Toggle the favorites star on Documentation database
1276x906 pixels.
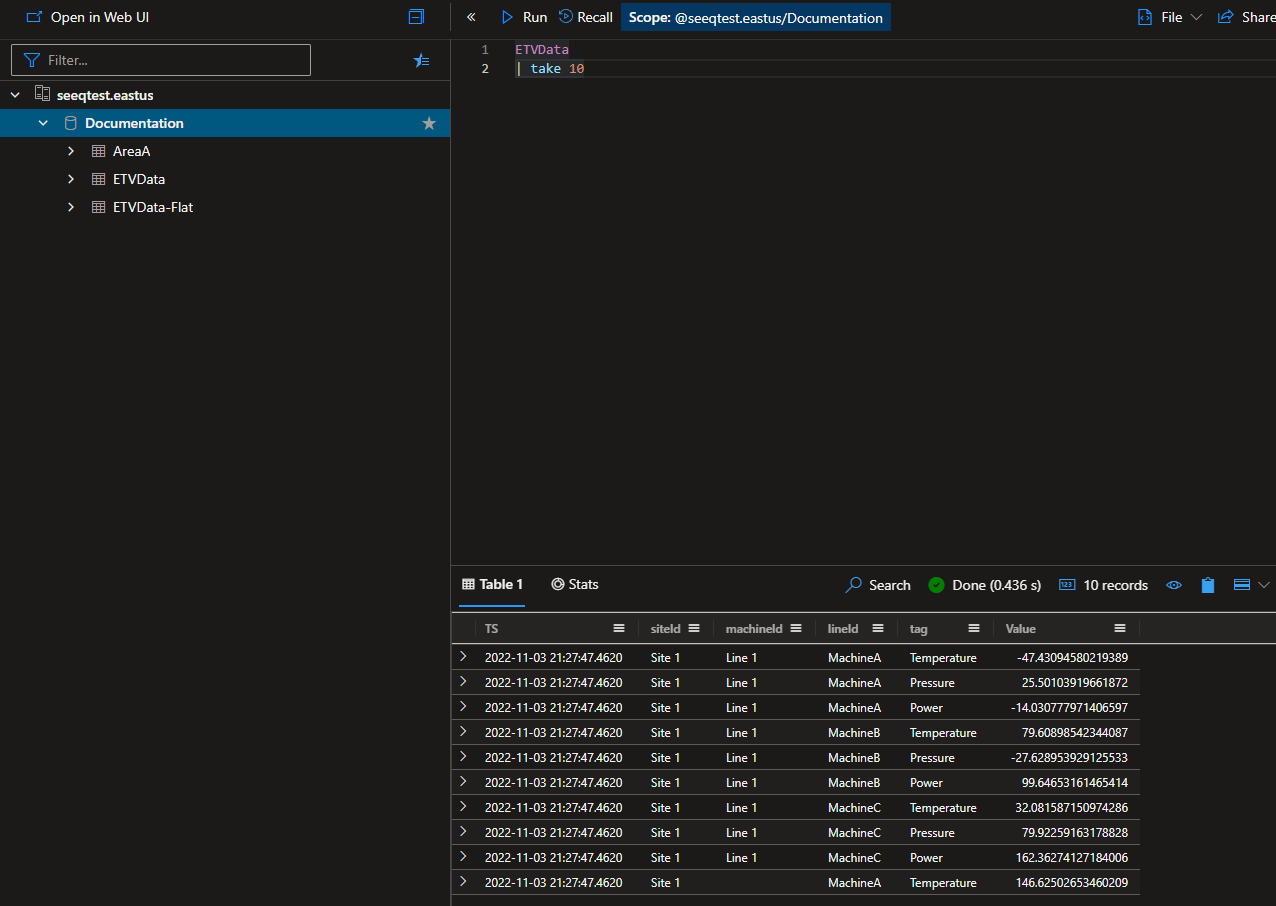pyautogui.click(x=429, y=123)
